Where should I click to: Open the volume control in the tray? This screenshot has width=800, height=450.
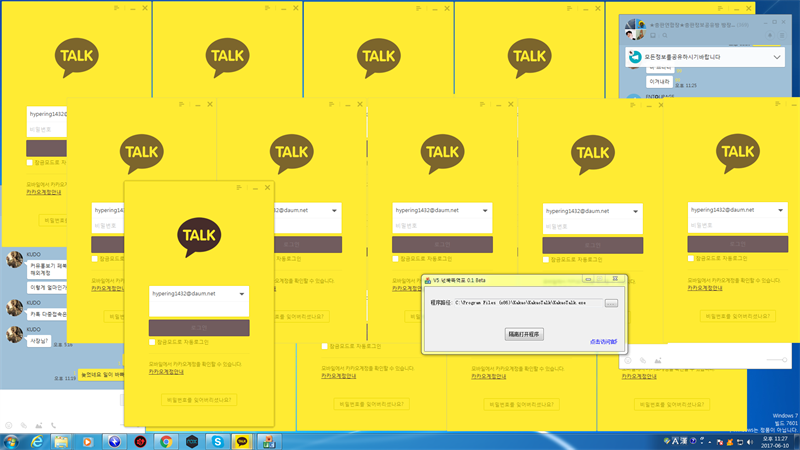point(749,442)
